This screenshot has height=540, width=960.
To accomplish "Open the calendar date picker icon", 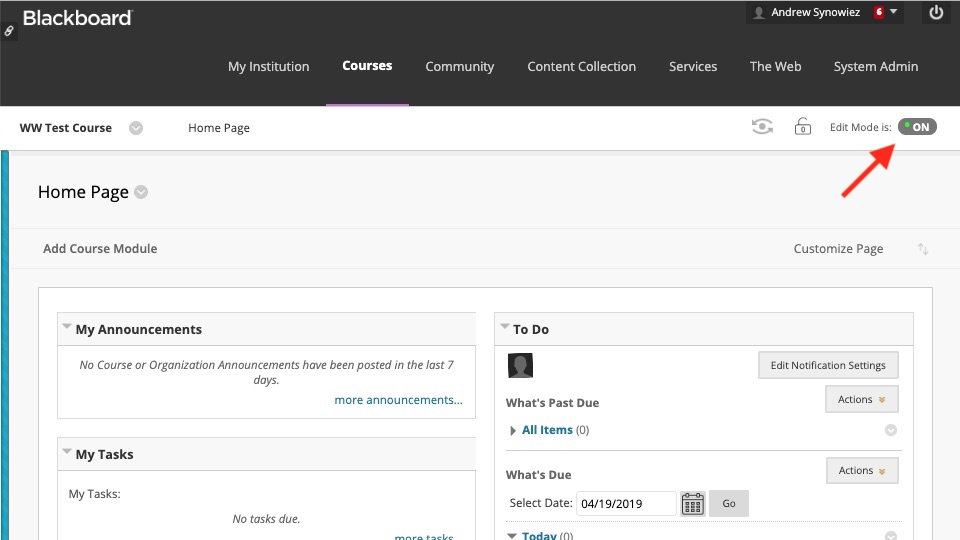I will [692, 504].
